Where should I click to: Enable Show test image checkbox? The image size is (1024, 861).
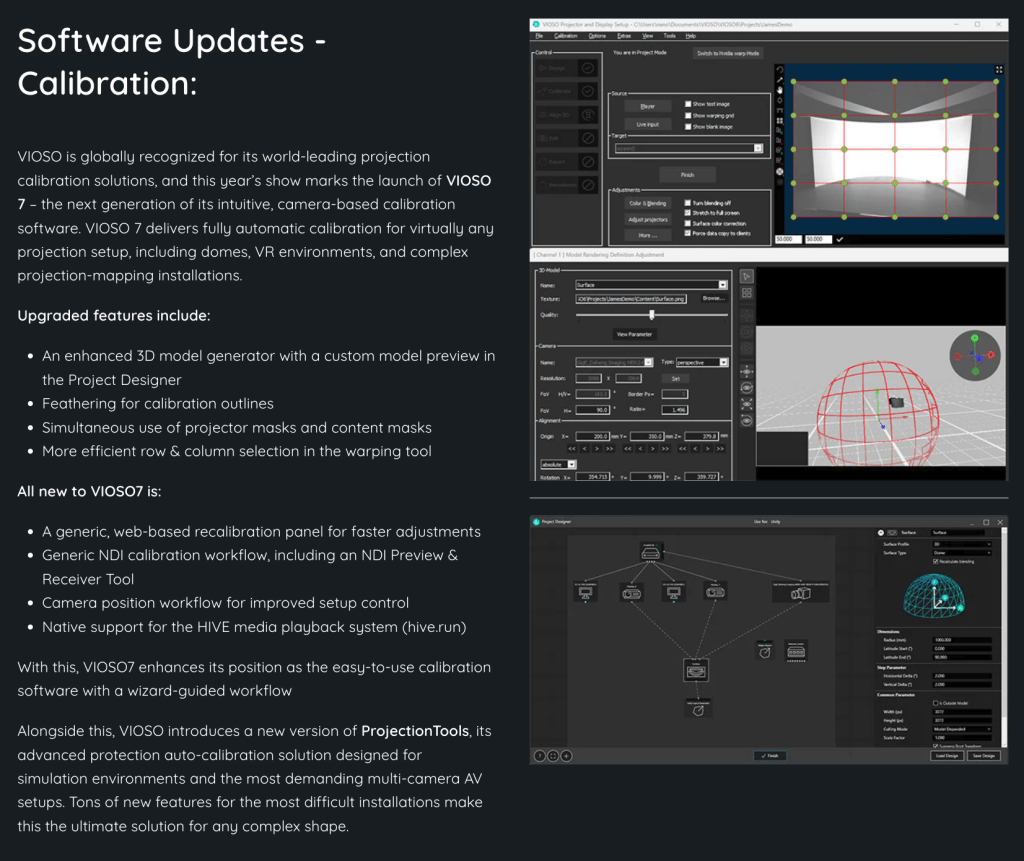pos(689,103)
